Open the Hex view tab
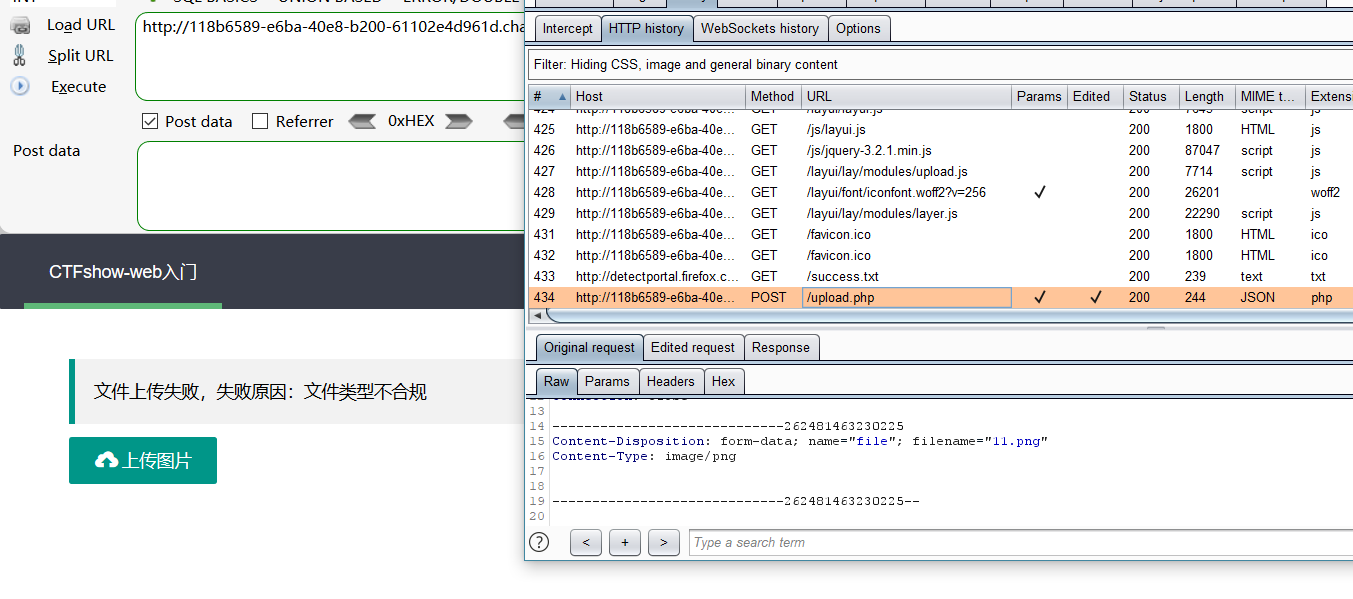Viewport: 1353px width, 599px height. (x=723, y=381)
